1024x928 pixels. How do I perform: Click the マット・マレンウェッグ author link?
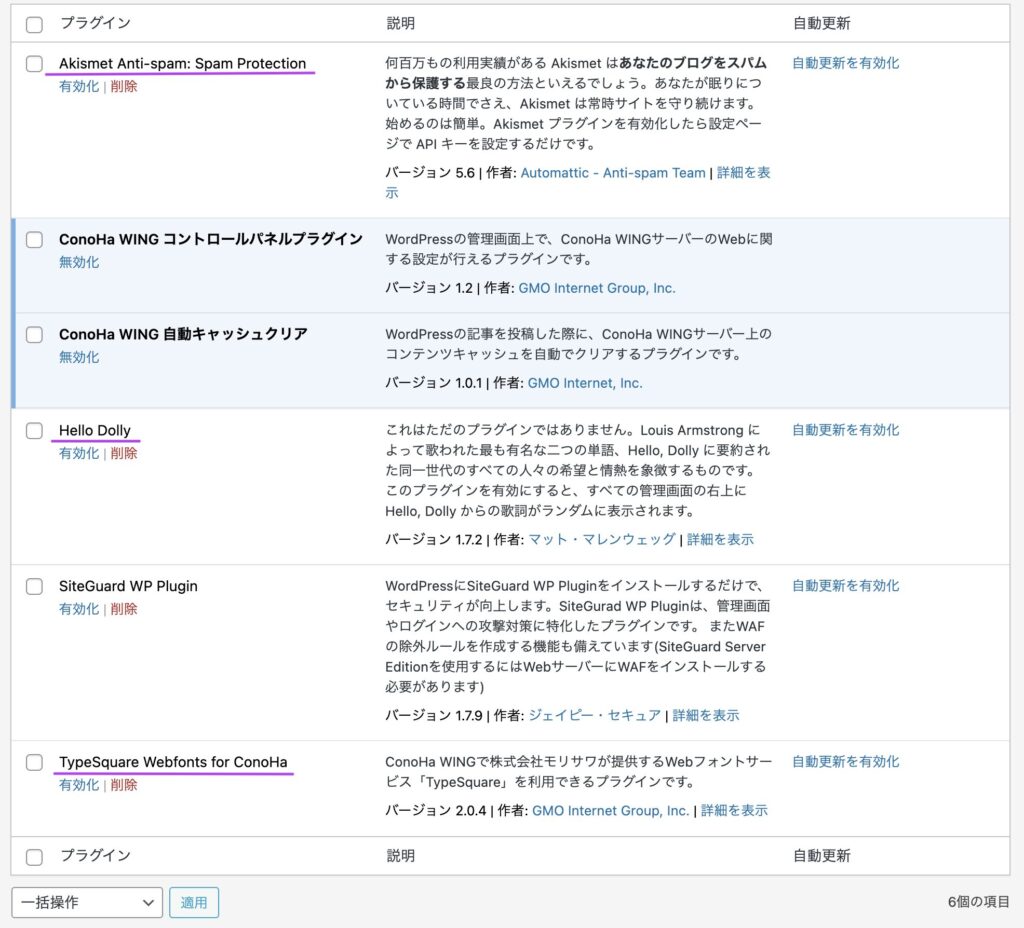[x=601, y=540]
